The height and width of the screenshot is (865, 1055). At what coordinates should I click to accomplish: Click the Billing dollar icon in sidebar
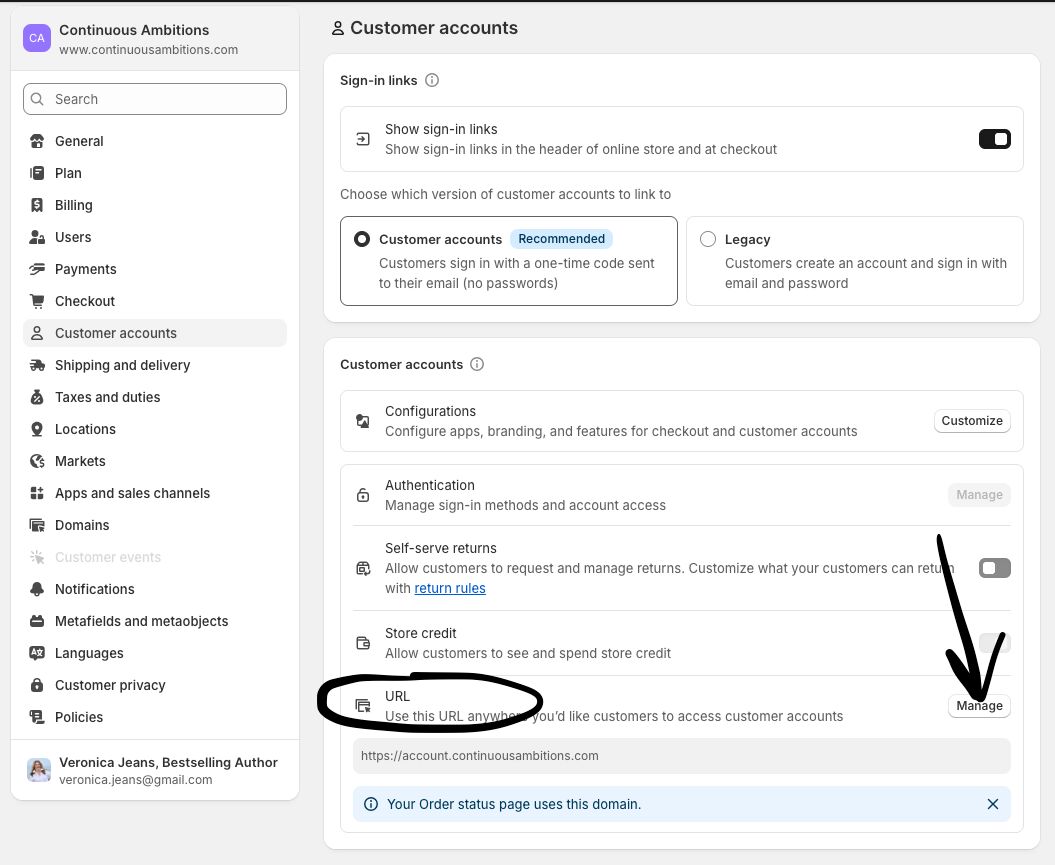pos(37,205)
